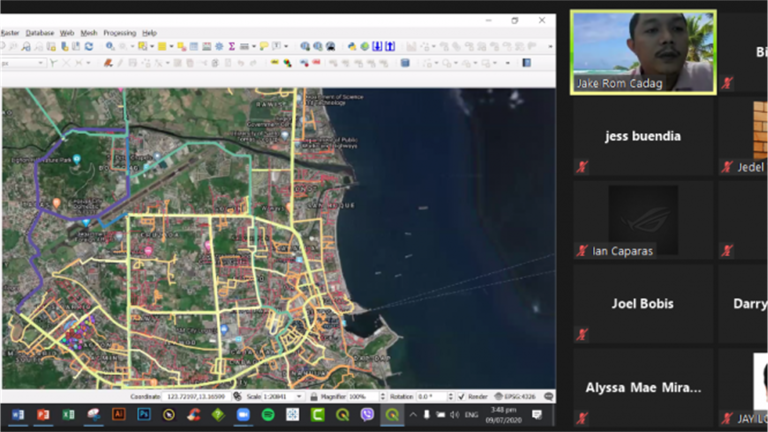Open the Help menu
Screen dimensions: 768x432
click(x=149, y=33)
